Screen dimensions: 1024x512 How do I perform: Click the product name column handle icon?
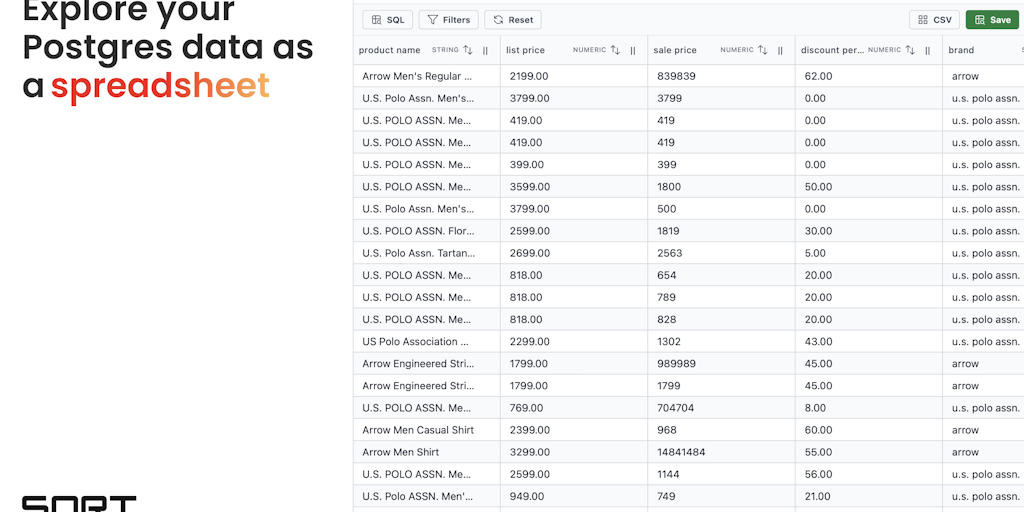[486, 50]
